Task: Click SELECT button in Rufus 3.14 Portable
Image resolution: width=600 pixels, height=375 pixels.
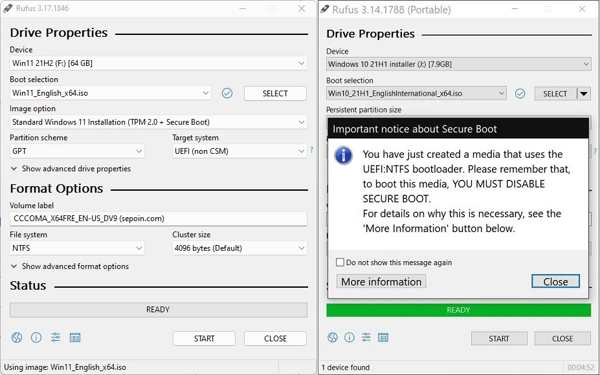Action: click(x=555, y=94)
